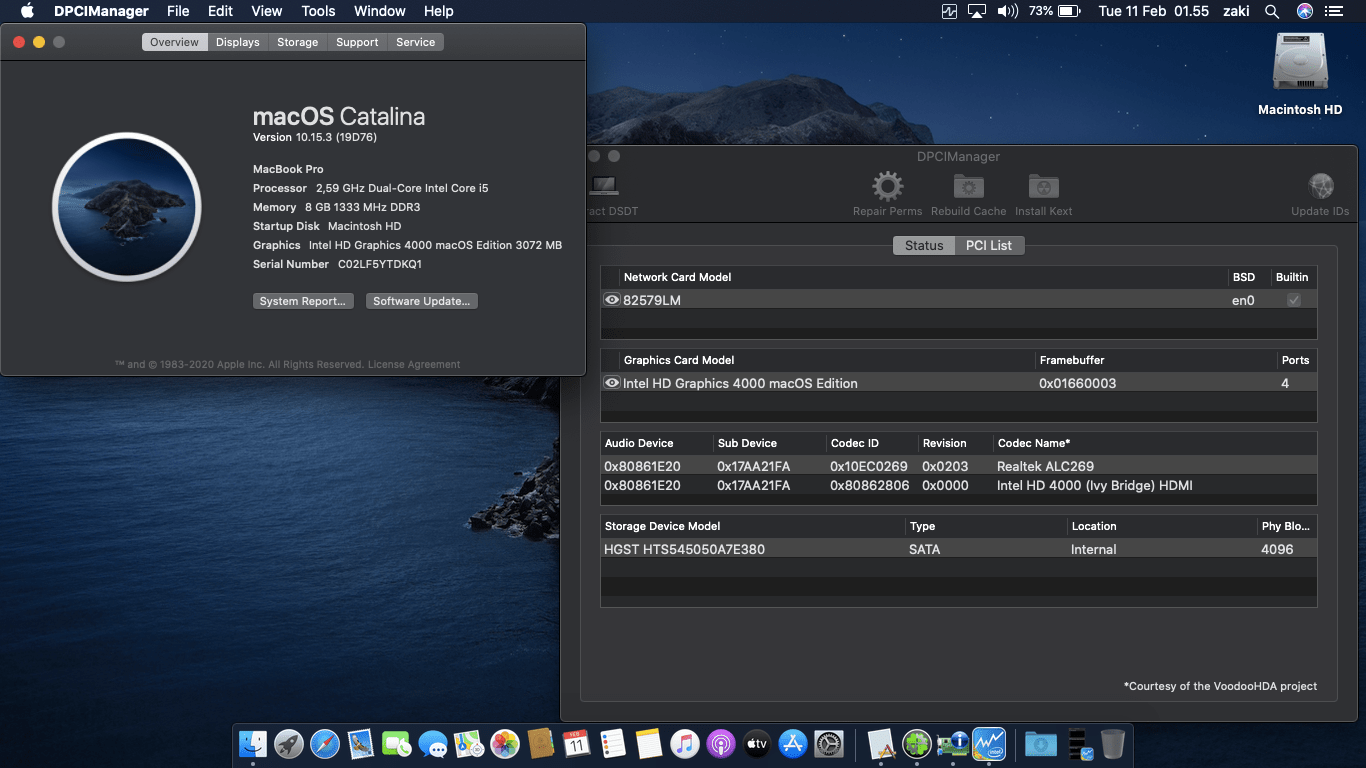Click the Update IDs globe icon

(1321, 186)
